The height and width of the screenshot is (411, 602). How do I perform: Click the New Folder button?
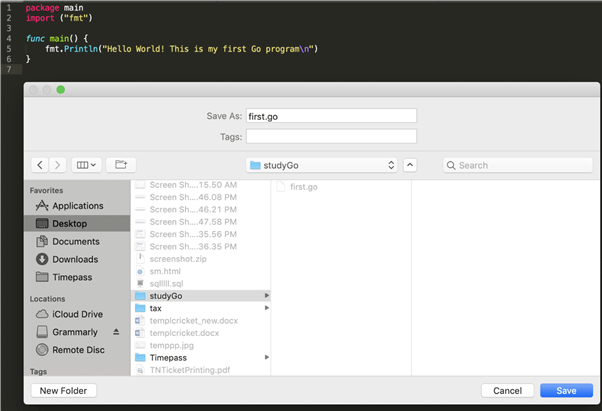(x=64, y=391)
